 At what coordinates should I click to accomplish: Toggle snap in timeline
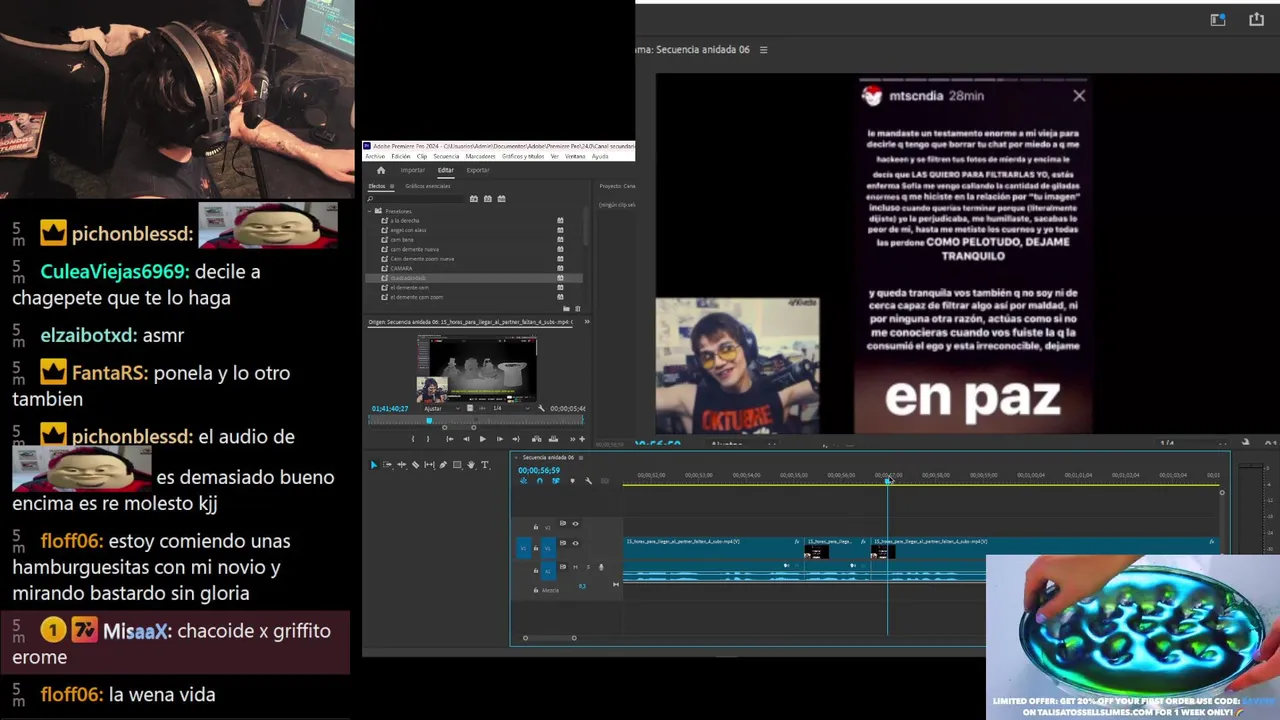(540, 481)
